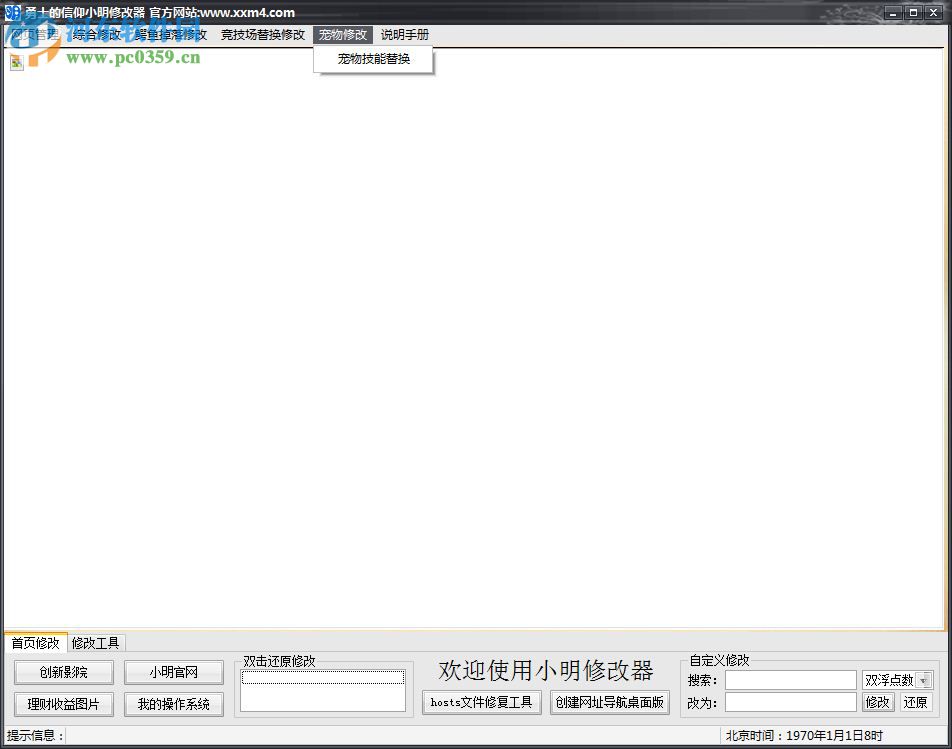Open the 竞技场替换修改 menu
This screenshot has width=952, height=749.
(x=263, y=35)
